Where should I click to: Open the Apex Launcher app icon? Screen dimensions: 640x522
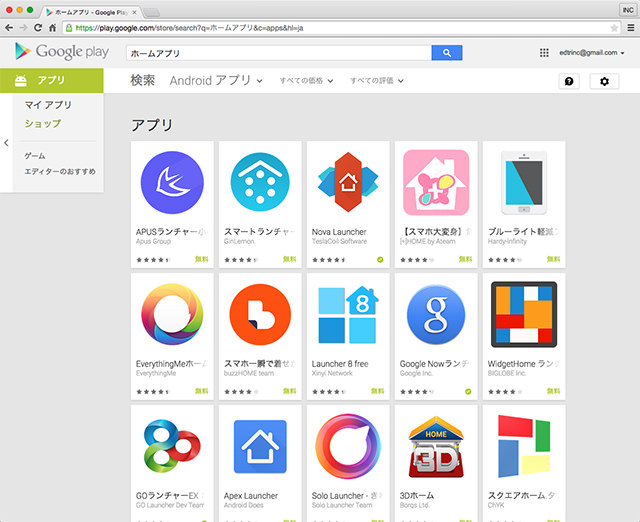point(260,446)
